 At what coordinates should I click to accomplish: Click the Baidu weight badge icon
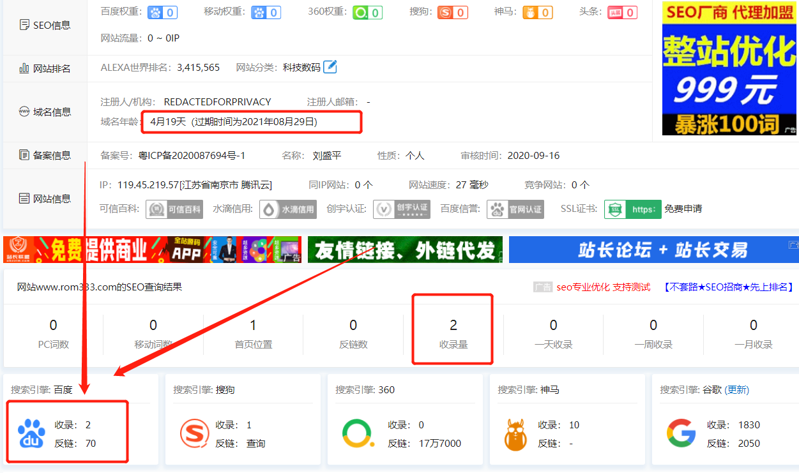162,13
